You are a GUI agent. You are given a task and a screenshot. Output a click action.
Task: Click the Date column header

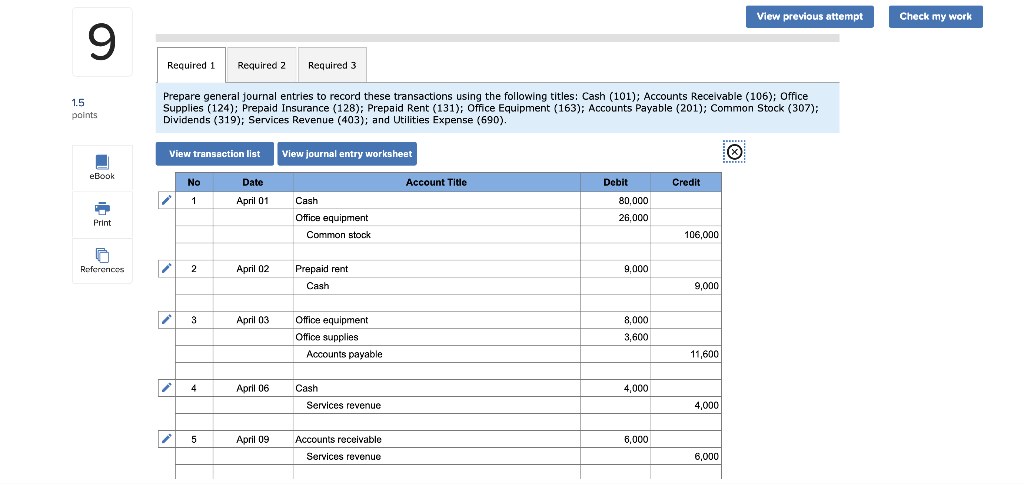(x=253, y=183)
